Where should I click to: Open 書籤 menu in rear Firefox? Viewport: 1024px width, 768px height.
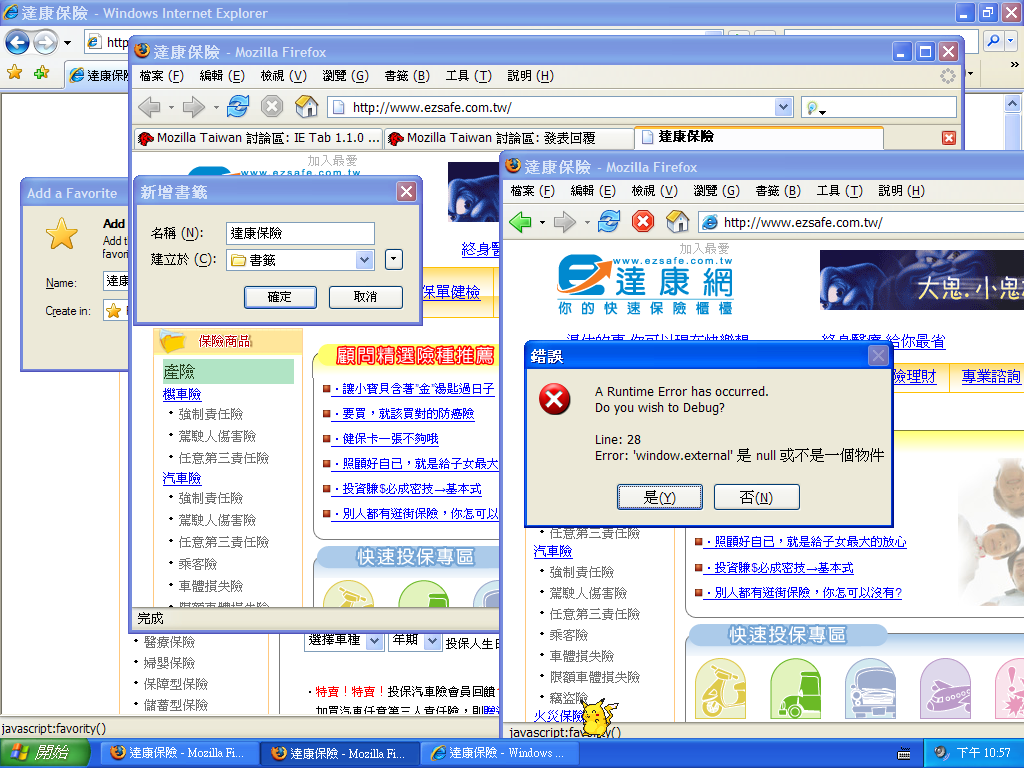coord(407,76)
